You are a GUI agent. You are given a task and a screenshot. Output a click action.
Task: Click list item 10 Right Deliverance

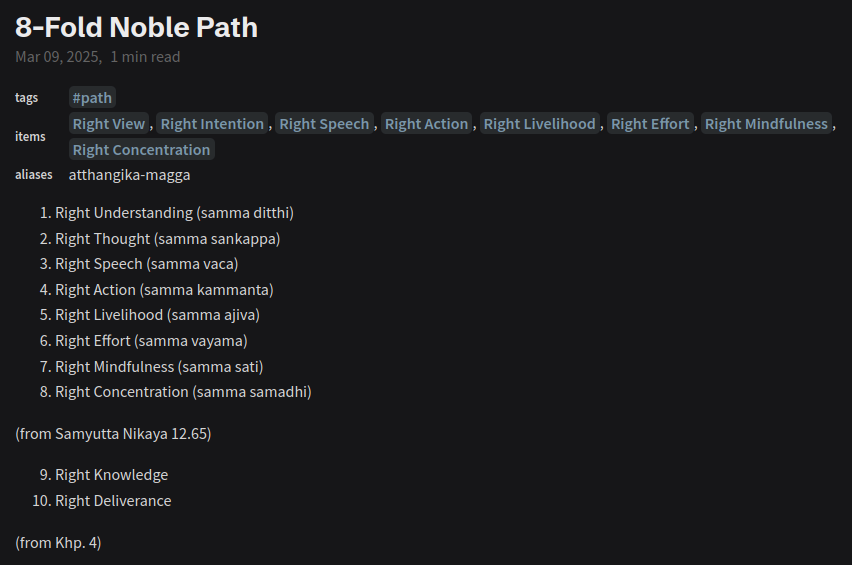[113, 501]
